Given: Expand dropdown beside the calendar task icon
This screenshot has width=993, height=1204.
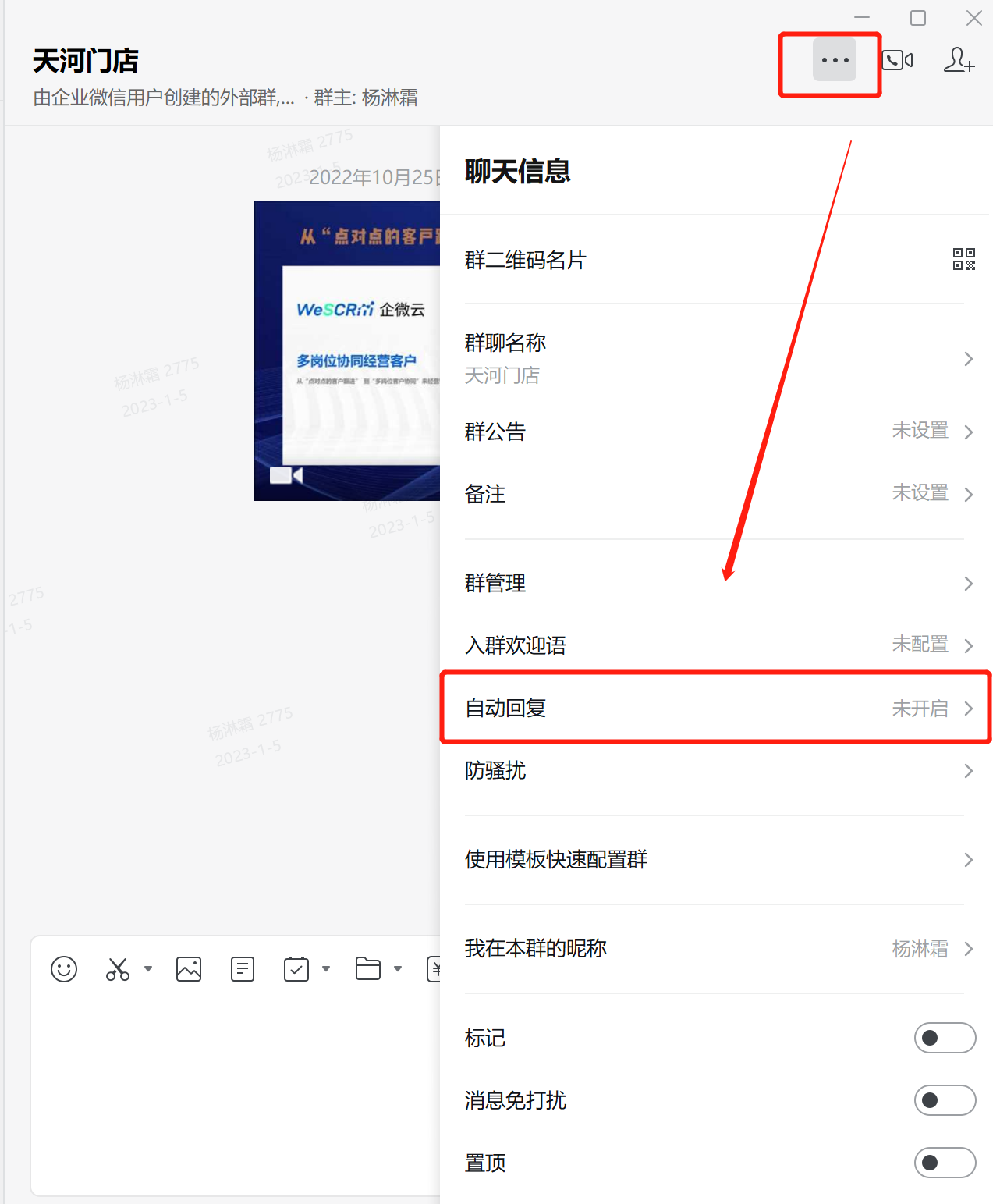Looking at the screenshot, I should point(326,969).
